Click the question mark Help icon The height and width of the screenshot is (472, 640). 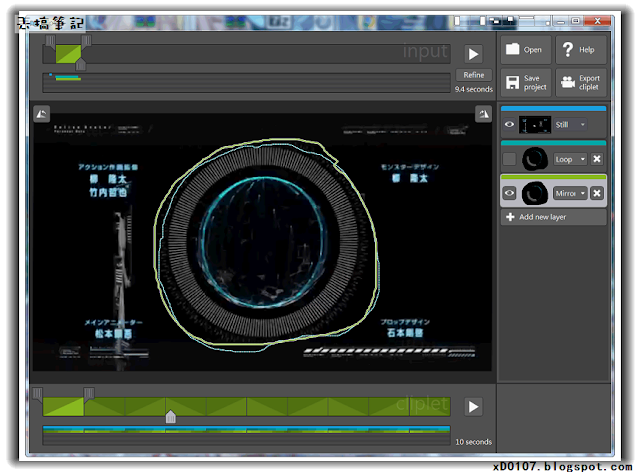pyautogui.click(x=568, y=49)
